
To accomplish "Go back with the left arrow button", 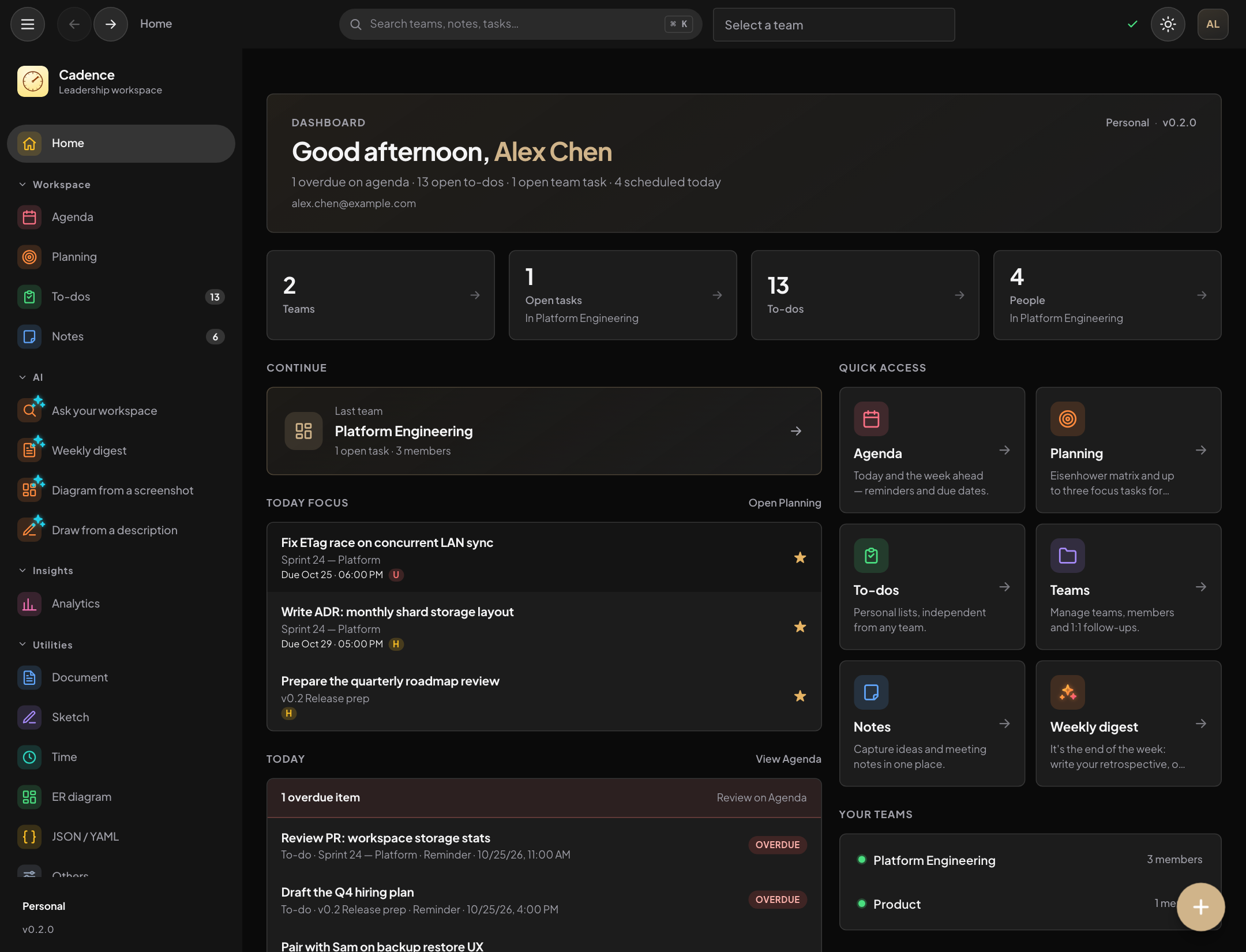I will [x=74, y=24].
